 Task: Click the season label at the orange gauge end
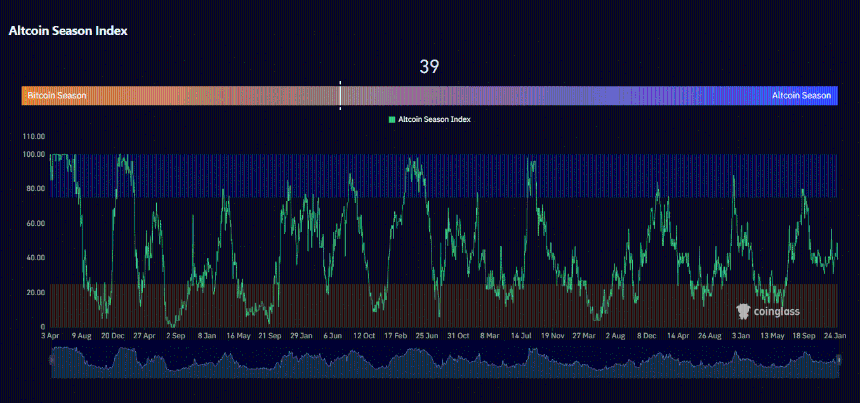coord(57,96)
